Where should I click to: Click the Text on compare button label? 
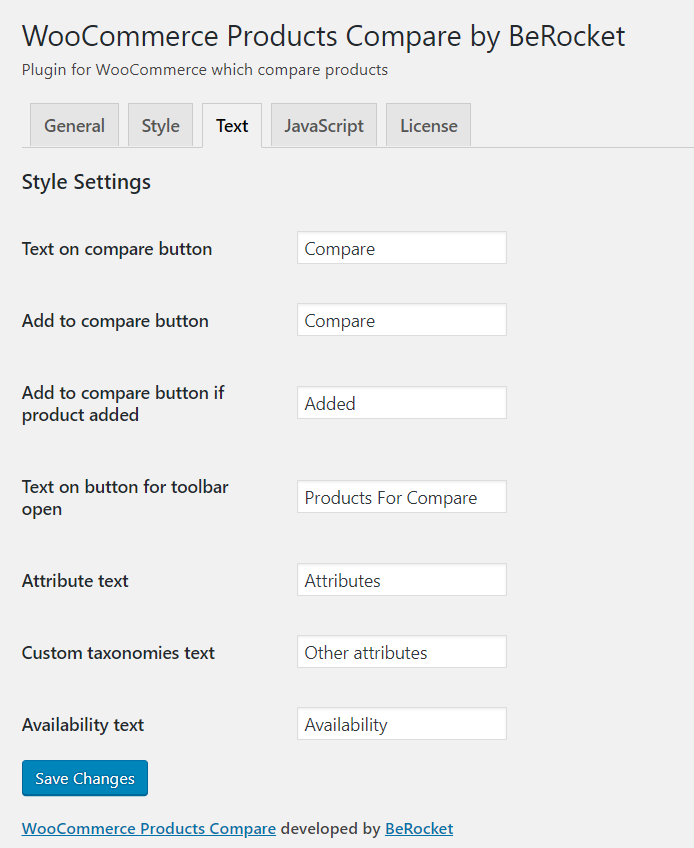pos(117,249)
